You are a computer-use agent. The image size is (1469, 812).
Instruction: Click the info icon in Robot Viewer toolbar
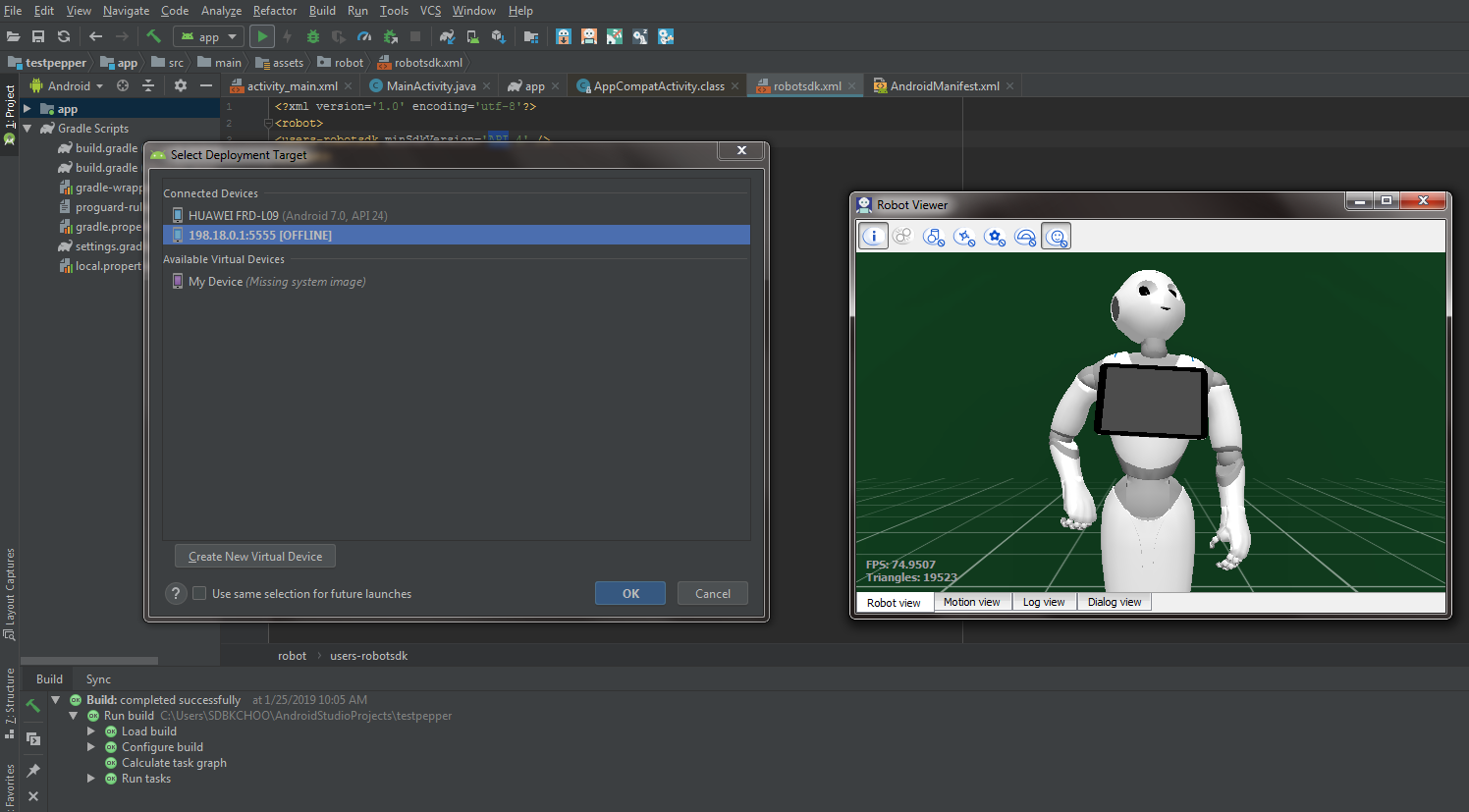coord(873,237)
